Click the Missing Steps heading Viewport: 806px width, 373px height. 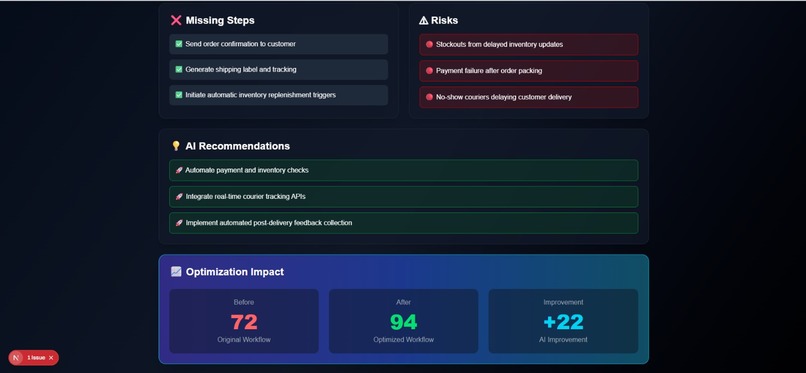[220, 21]
